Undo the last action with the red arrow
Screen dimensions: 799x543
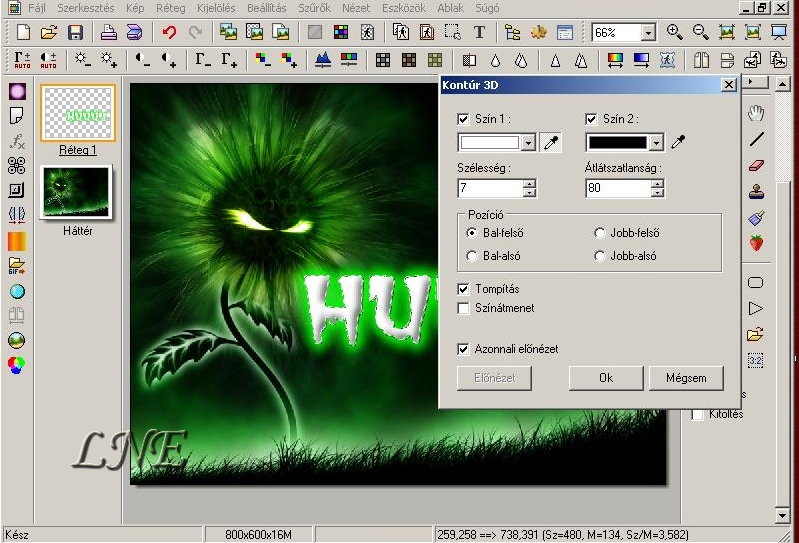169,33
